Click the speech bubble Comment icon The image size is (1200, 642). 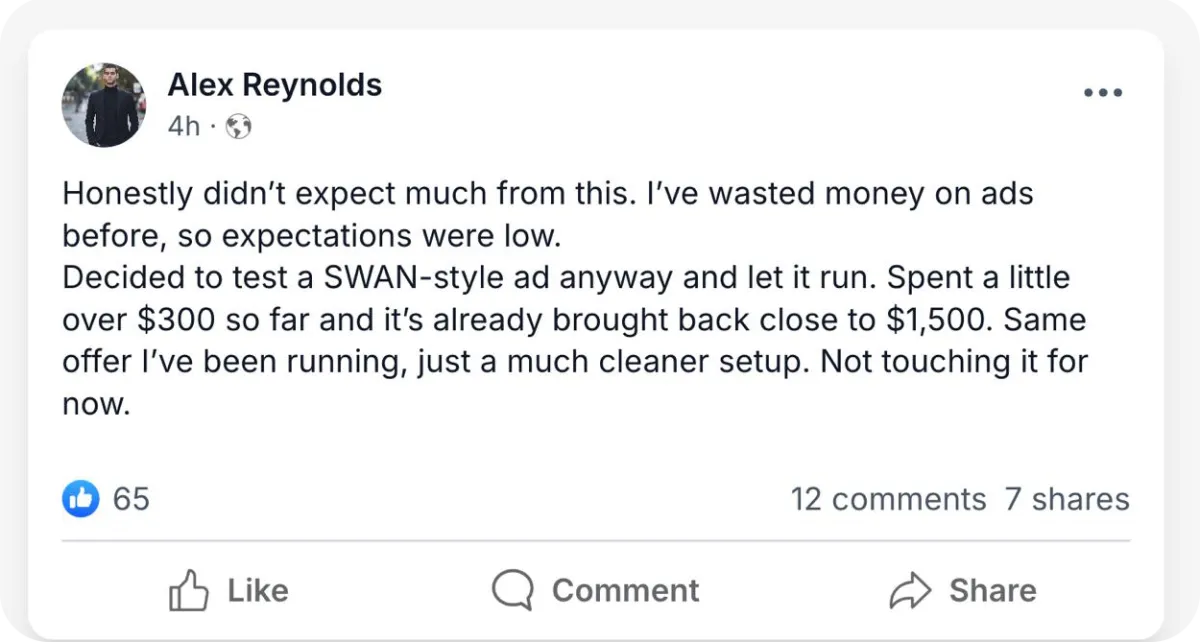point(512,591)
